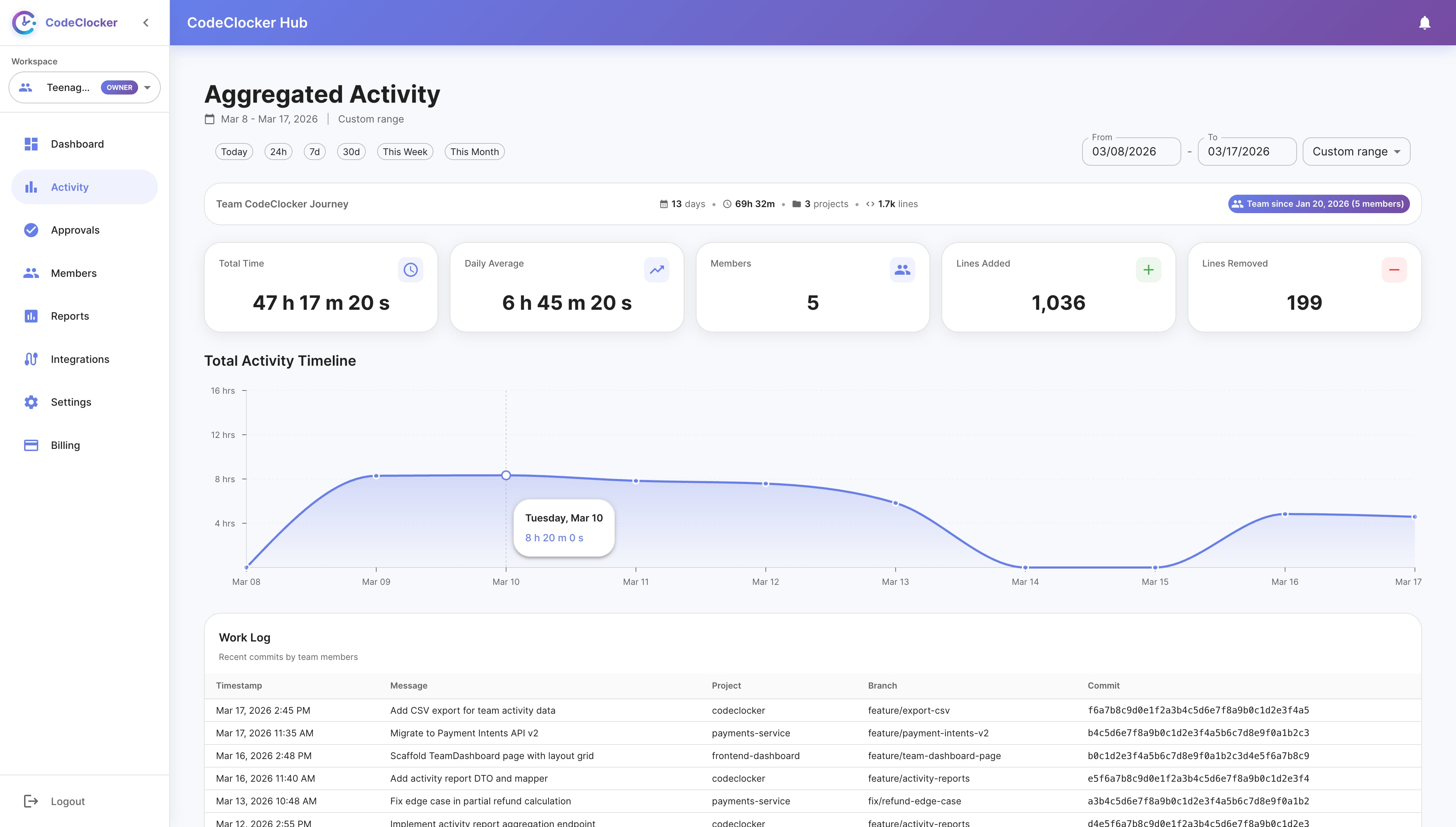Click the Team since Jan 20 badge

pos(1319,203)
